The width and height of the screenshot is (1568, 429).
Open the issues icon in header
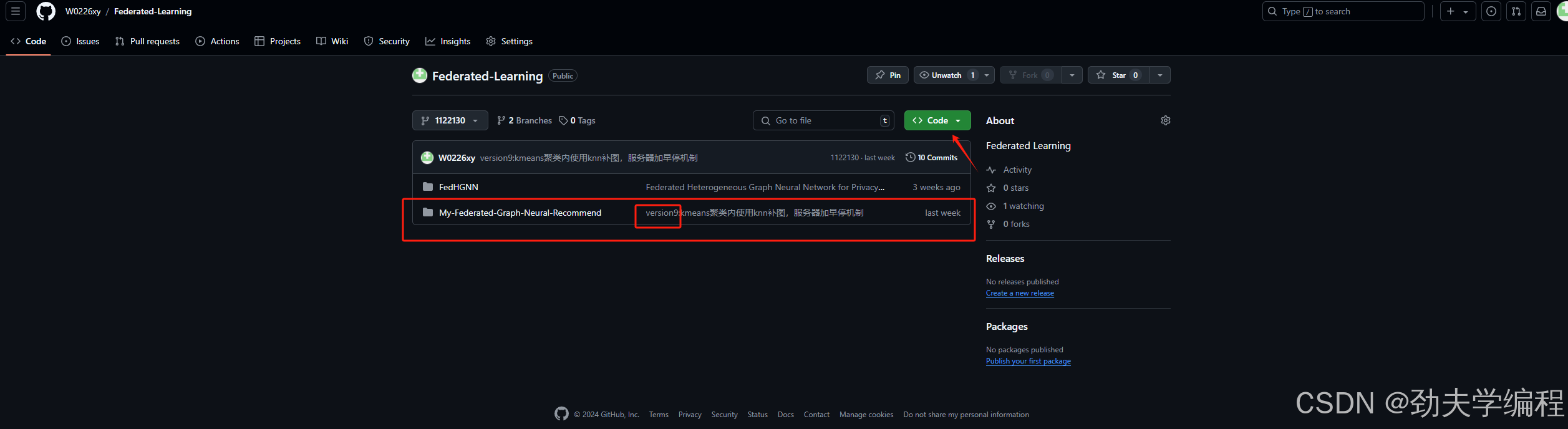1491,11
